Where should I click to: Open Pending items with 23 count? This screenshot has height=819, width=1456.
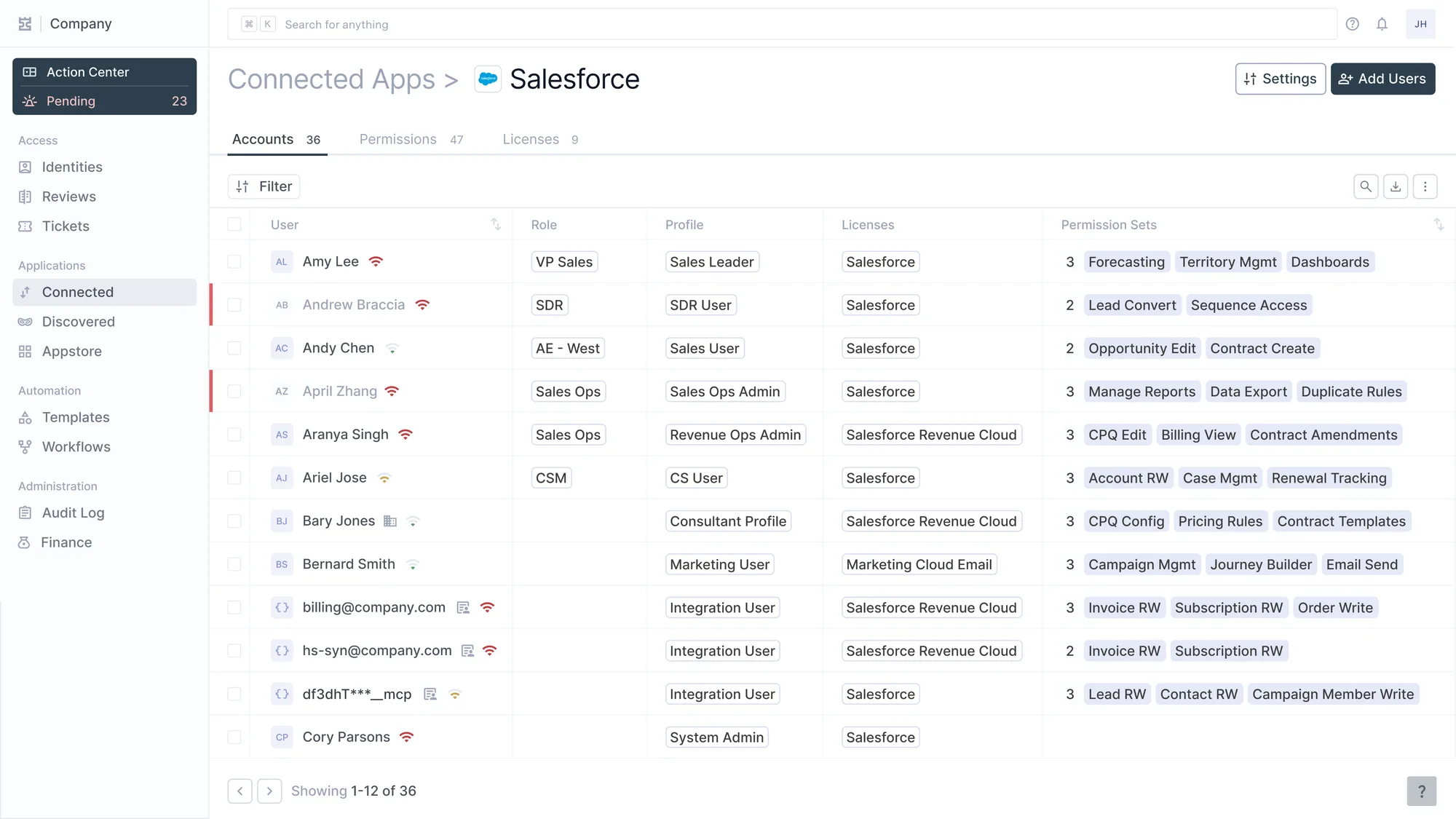(x=104, y=101)
